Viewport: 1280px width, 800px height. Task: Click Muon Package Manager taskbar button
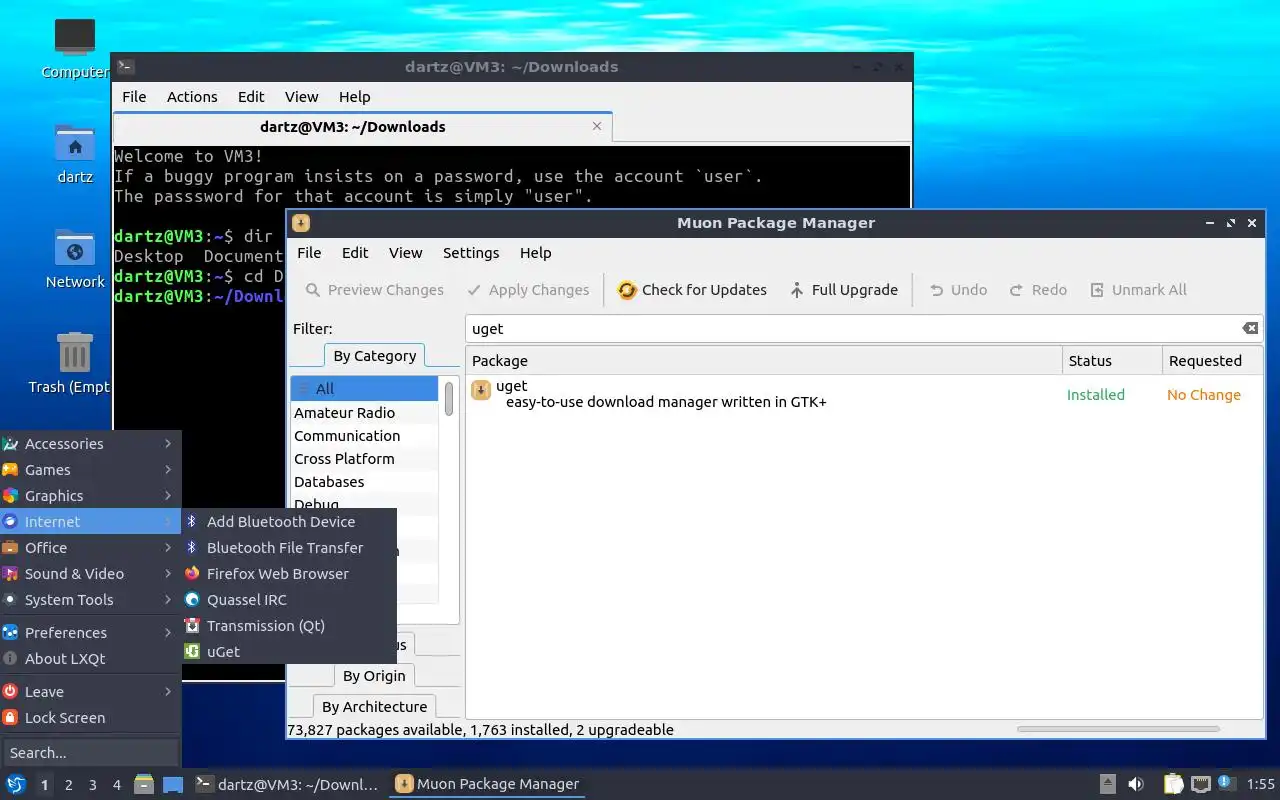click(488, 784)
